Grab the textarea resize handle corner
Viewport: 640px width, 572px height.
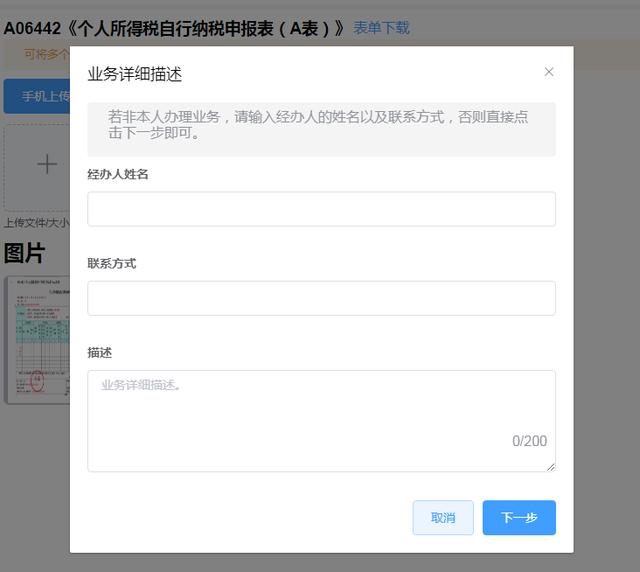551,467
